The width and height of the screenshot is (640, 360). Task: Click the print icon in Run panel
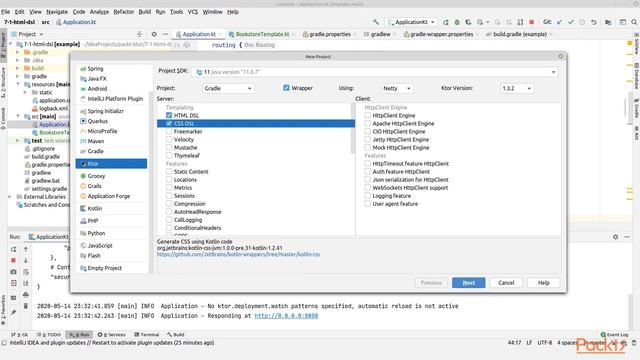tap(26, 295)
